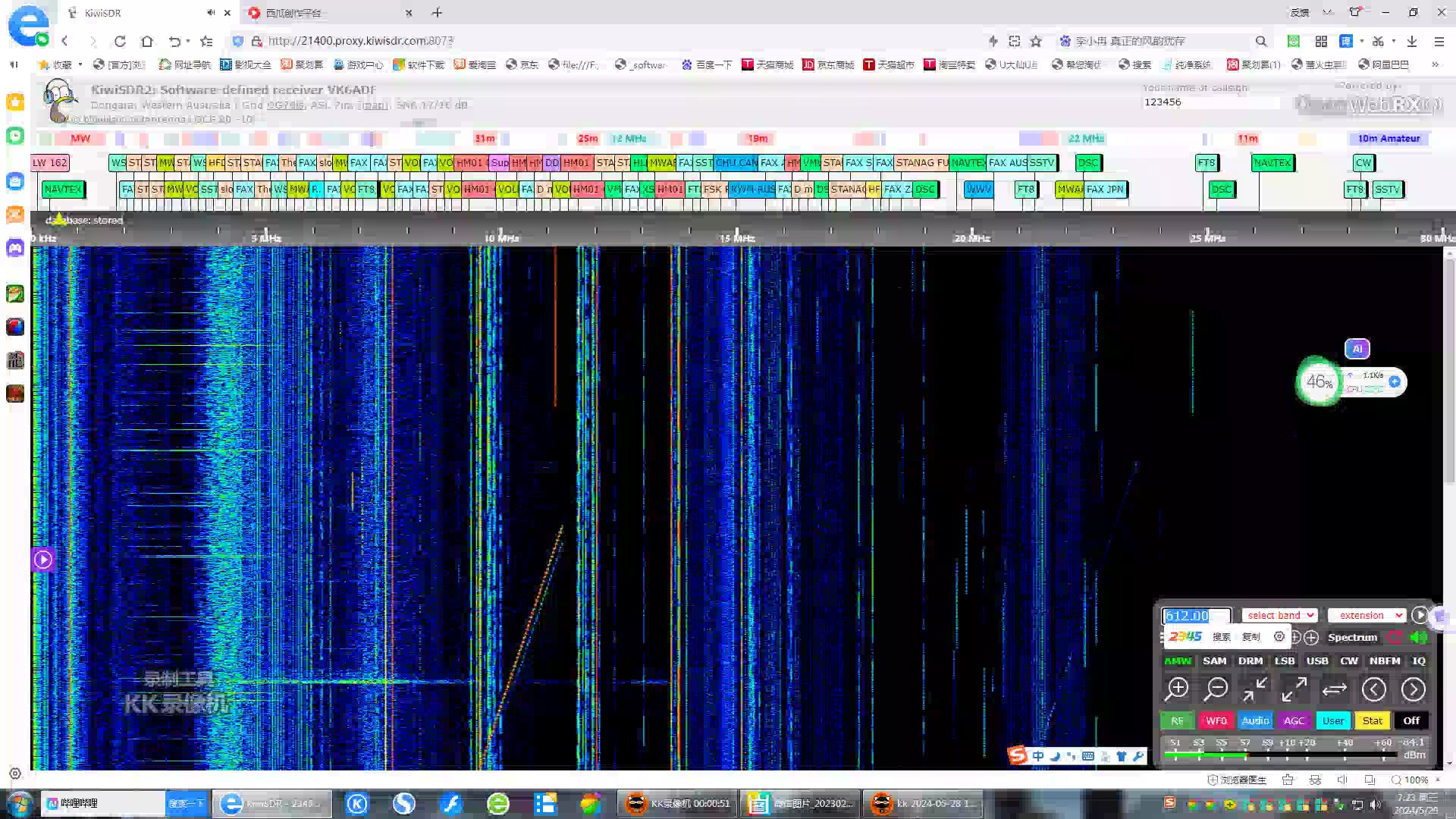Click the red reload arrow icon
Viewport: 1456px width, 819px height.
[1395, 637]
